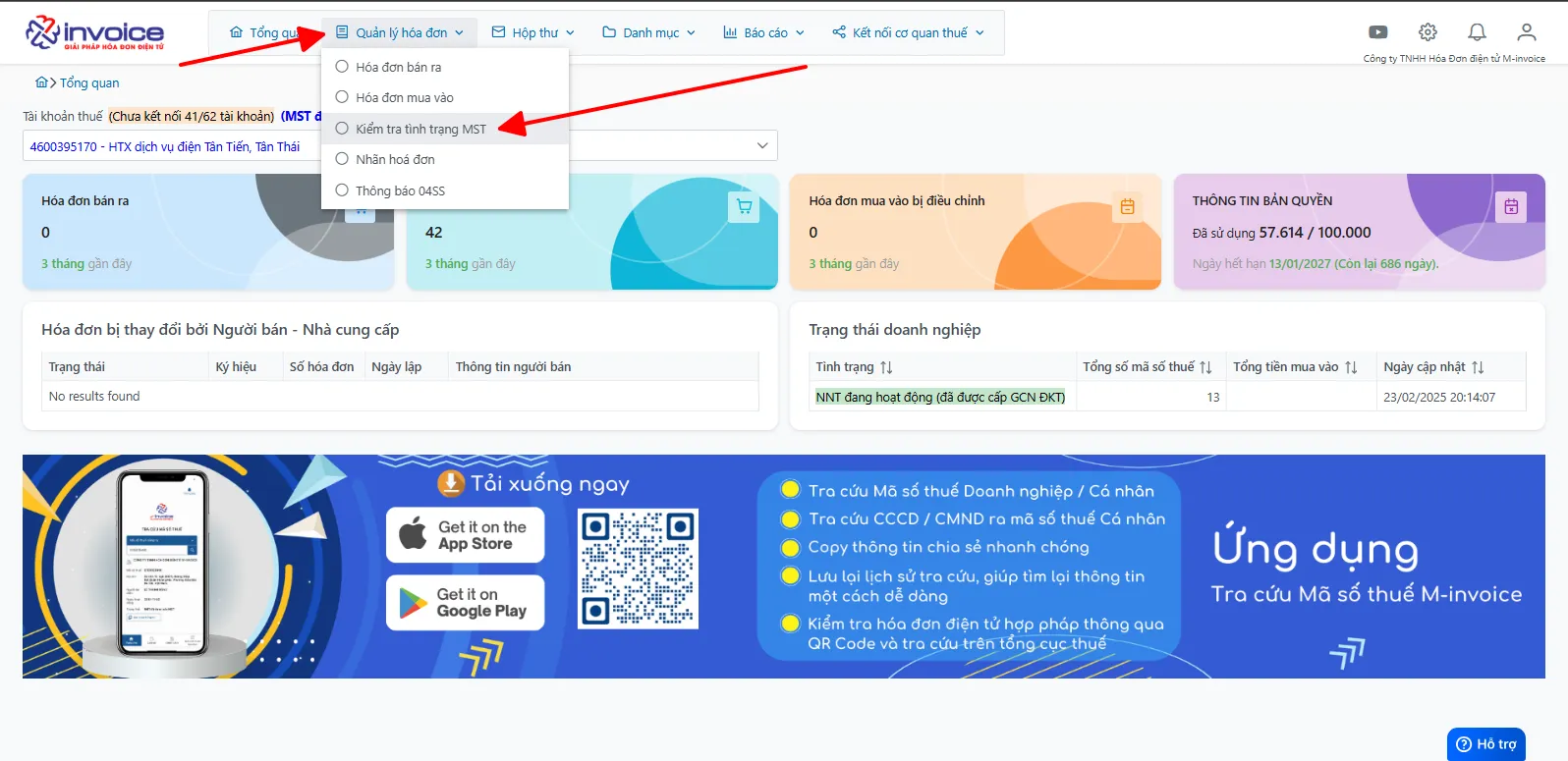Click the value 13 in tax code column

point(1213,398)
